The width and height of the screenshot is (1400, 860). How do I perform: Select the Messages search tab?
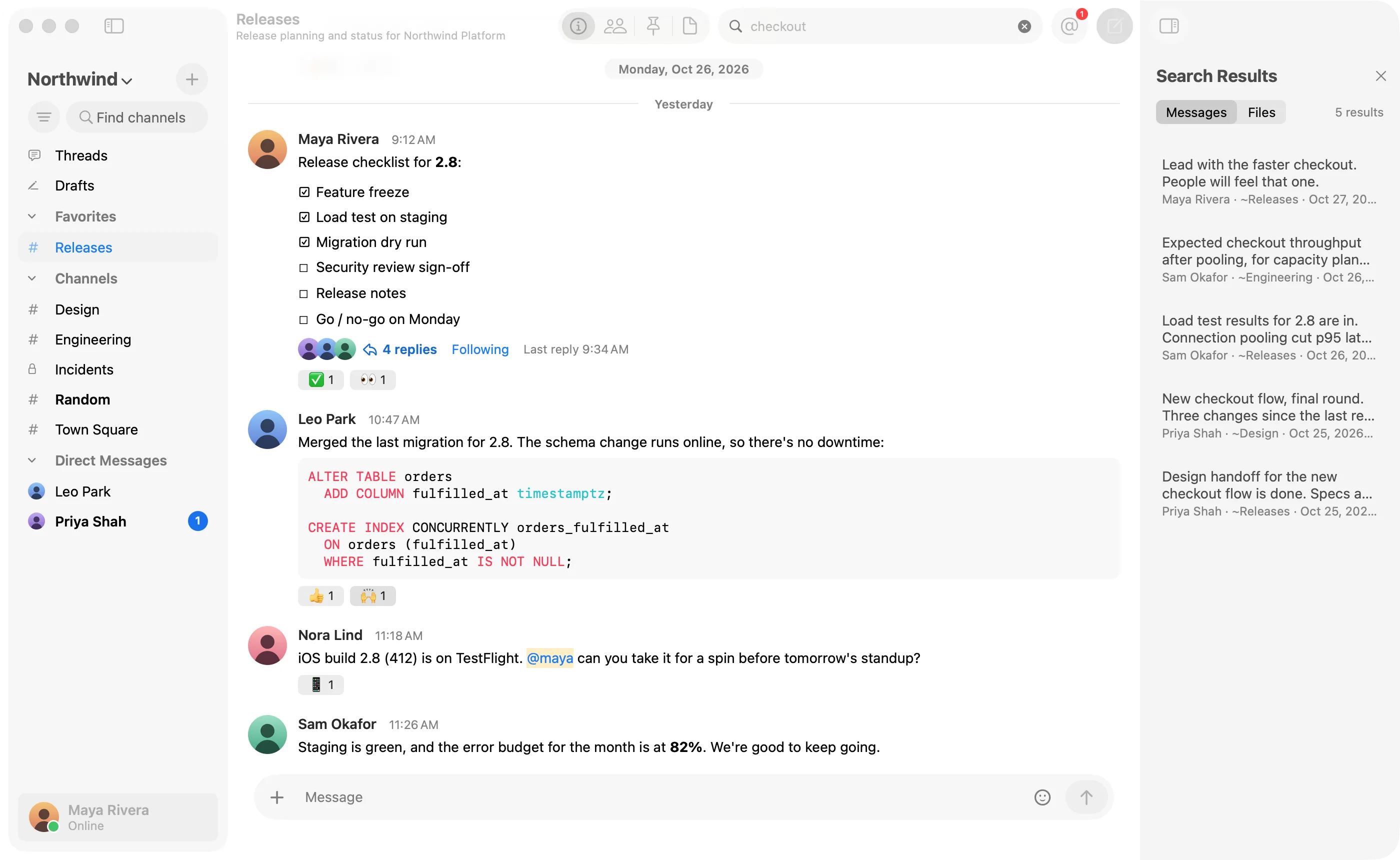pos(1196,112)
